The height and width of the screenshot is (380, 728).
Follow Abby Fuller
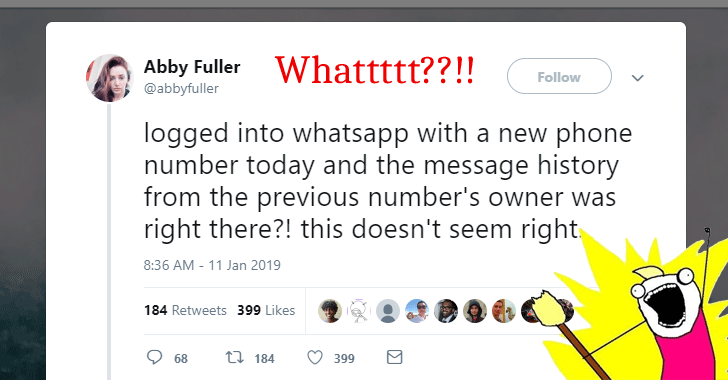pyautogui.click(x=559, y=76)
